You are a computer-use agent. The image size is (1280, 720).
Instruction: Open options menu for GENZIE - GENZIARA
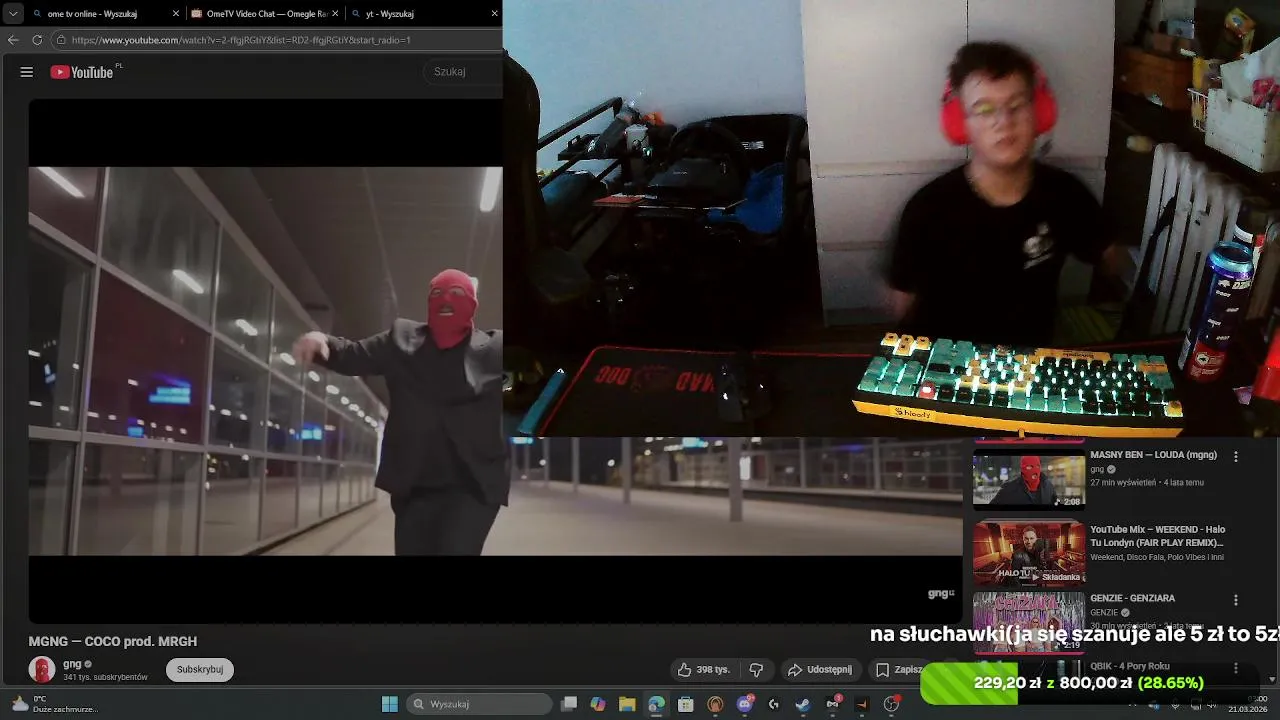point(1235,600)
